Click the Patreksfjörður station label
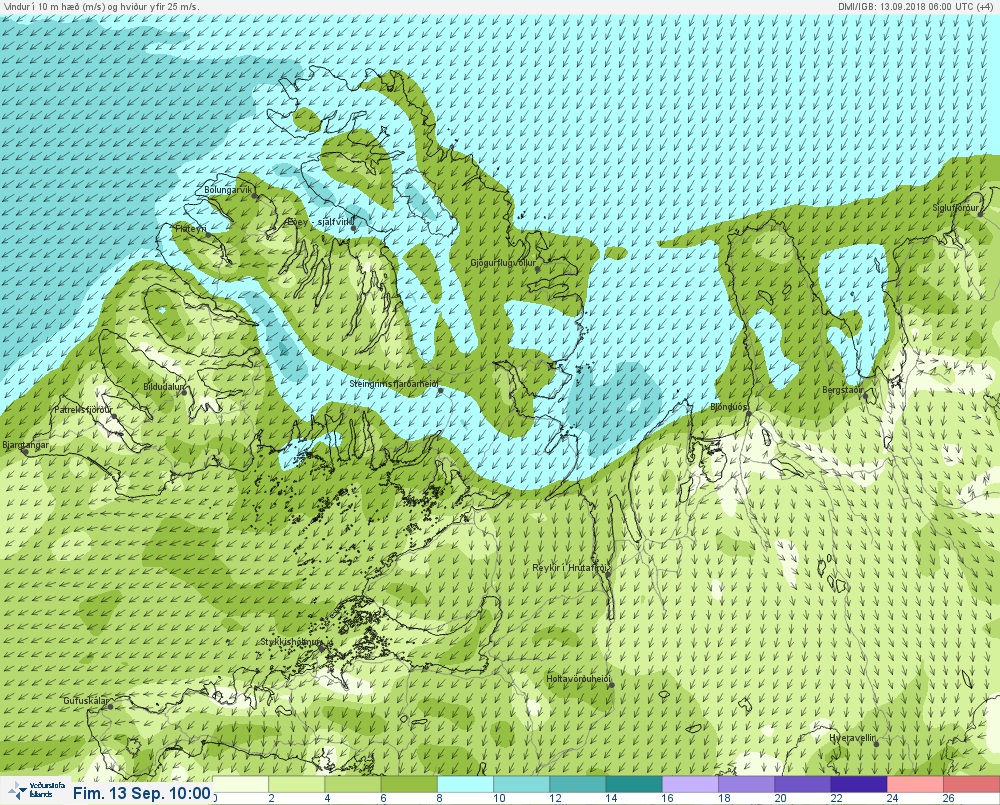This screenshot has width=1000, height=805. [83, 410]
